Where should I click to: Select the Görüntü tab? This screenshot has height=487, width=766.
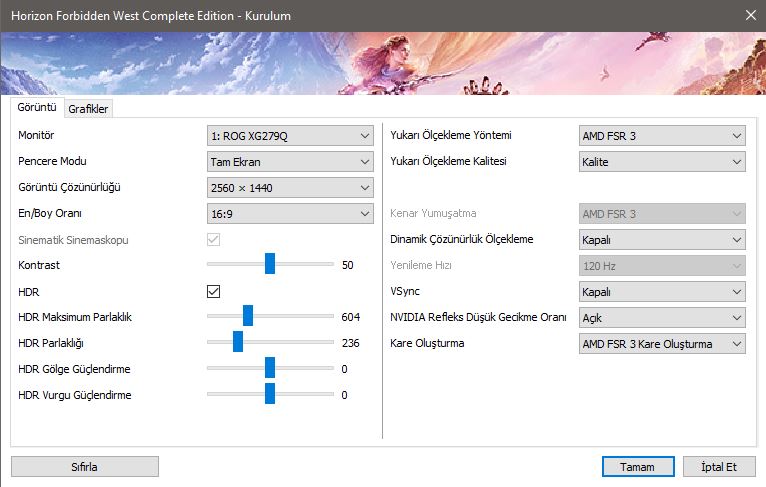pyautogui.click(x=37, y=107)
